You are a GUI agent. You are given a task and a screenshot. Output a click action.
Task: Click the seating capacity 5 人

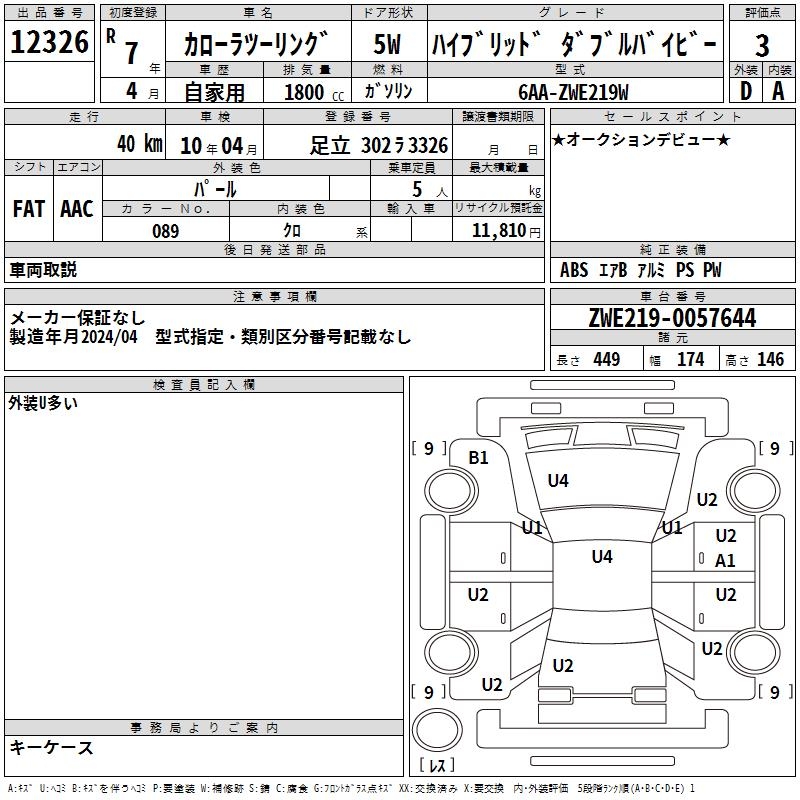click(430, 190)
